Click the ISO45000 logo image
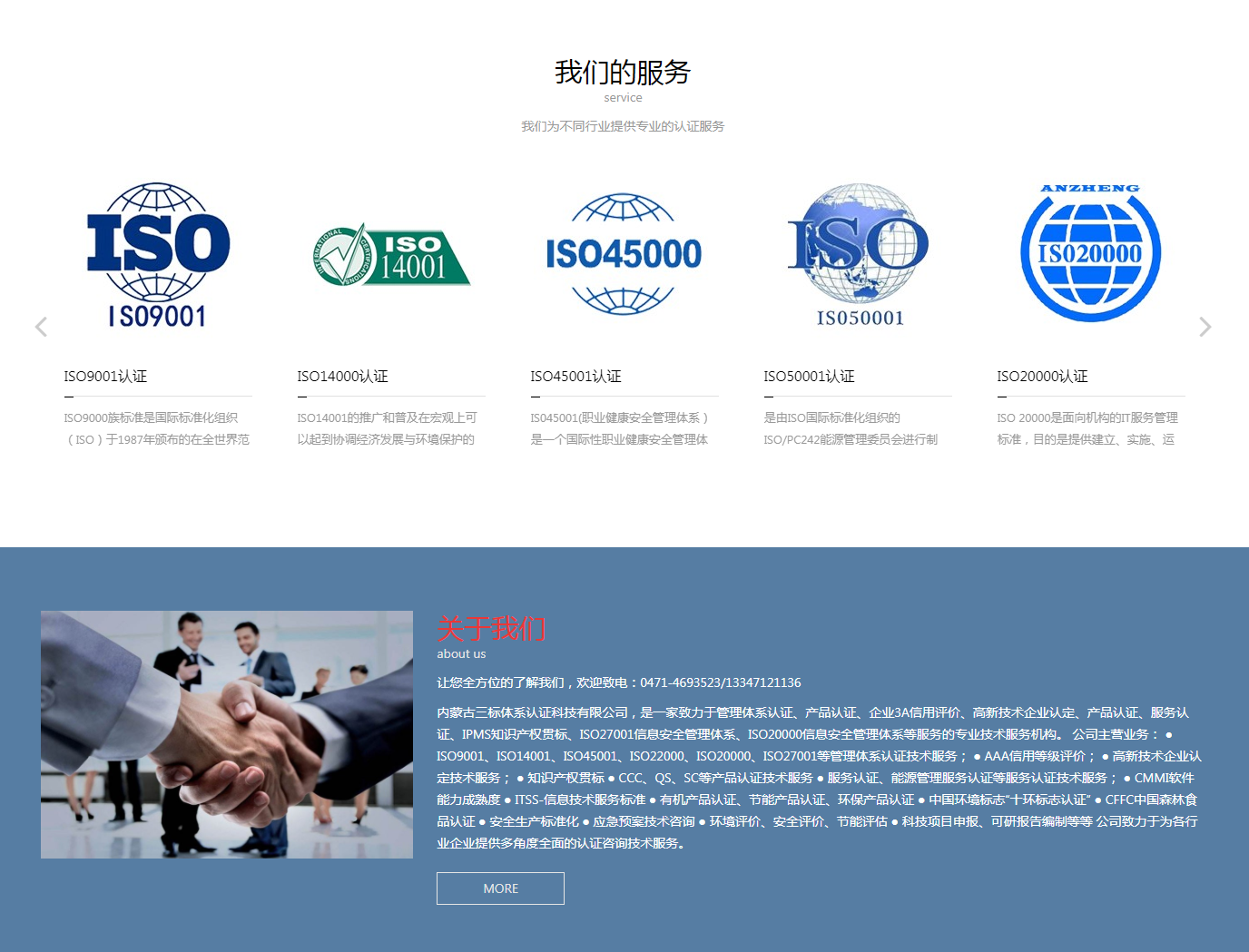1249x952 pixels. coord(624,254)
